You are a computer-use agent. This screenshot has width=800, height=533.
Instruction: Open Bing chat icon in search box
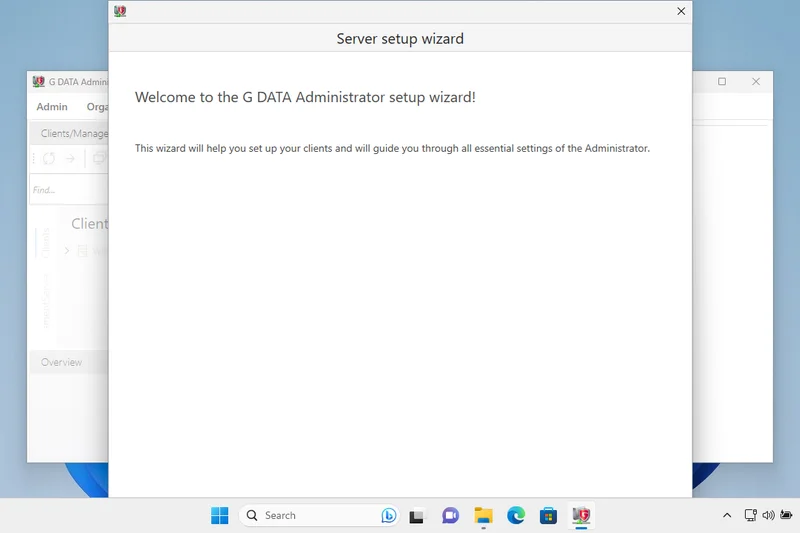click(388, 516)
